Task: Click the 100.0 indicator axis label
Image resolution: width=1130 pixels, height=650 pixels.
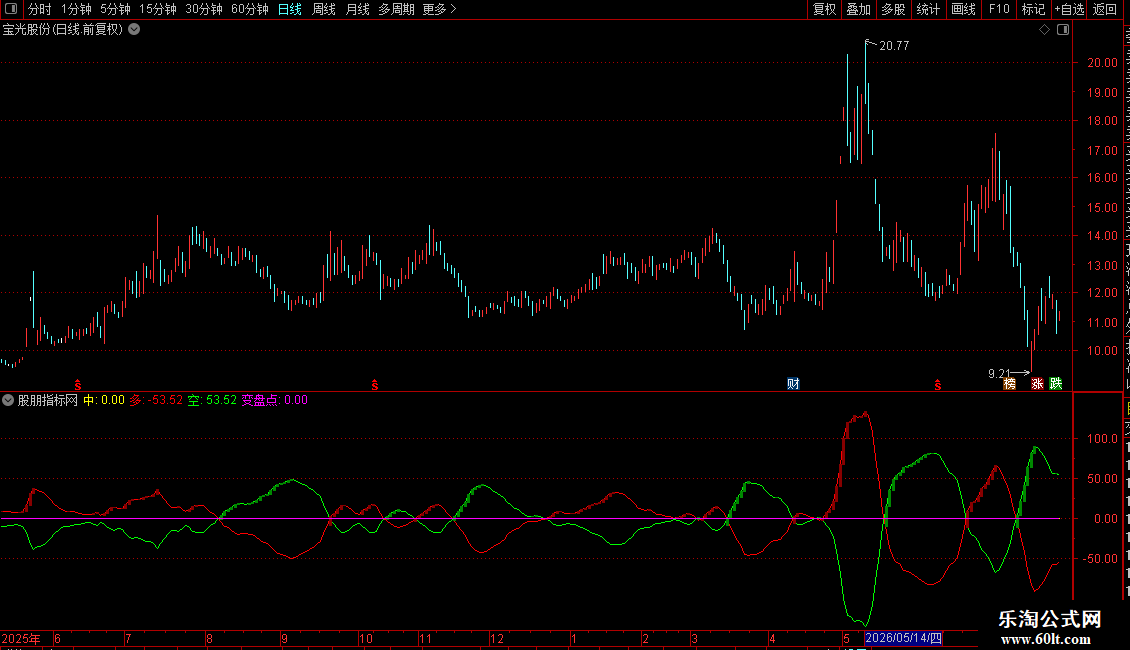Action: 1103,439
